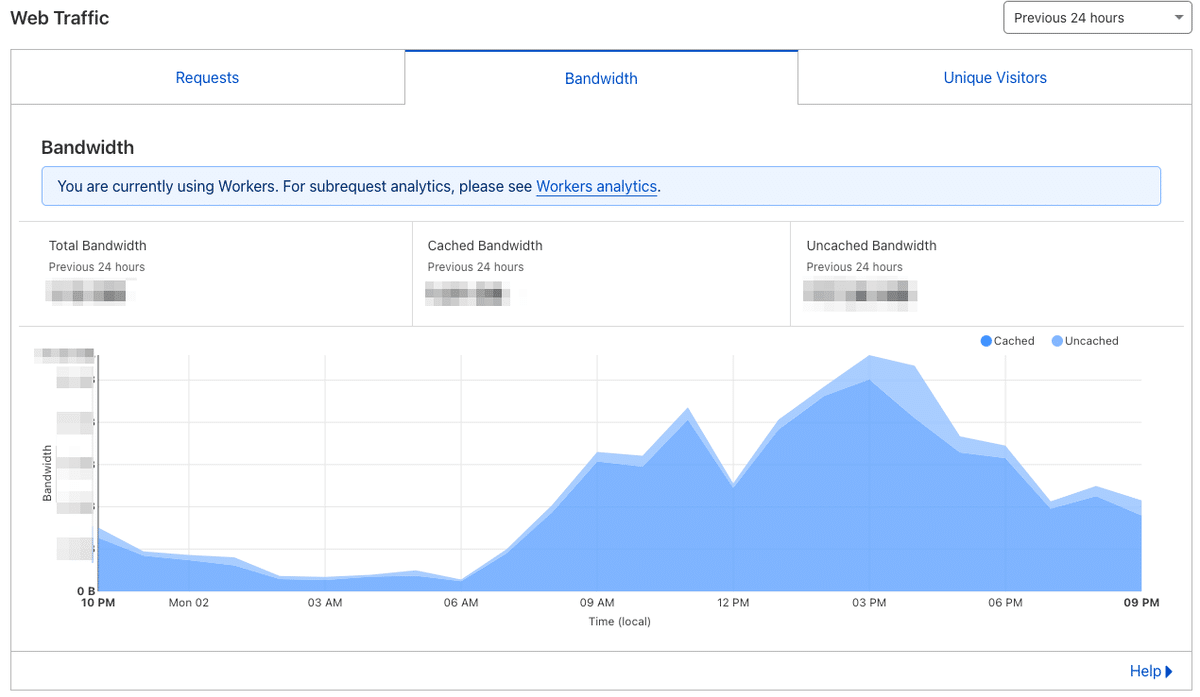
Task: Open the Workers analytics link
Action: [x=596, y=186]
